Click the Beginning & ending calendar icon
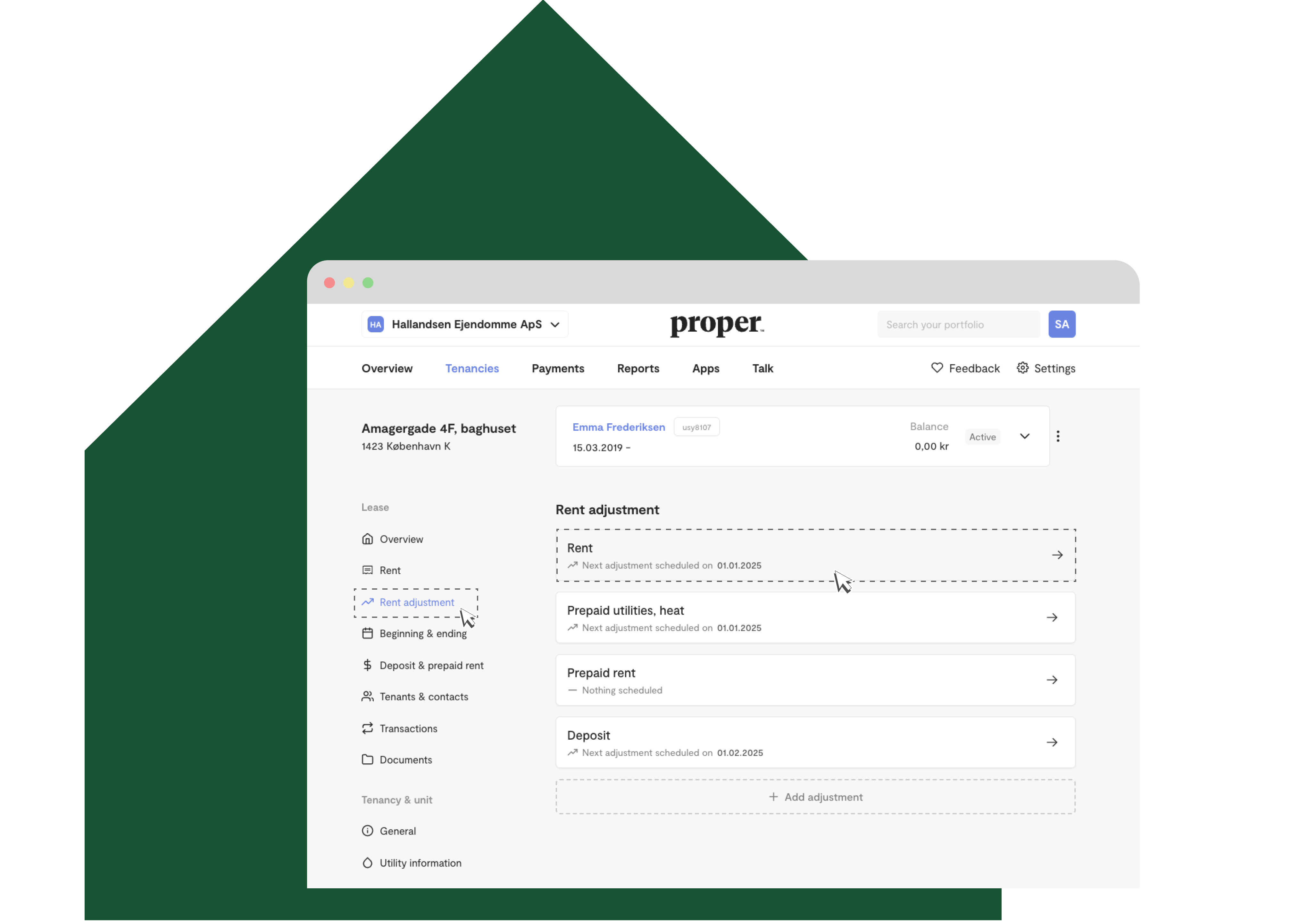 coord(367,633)
